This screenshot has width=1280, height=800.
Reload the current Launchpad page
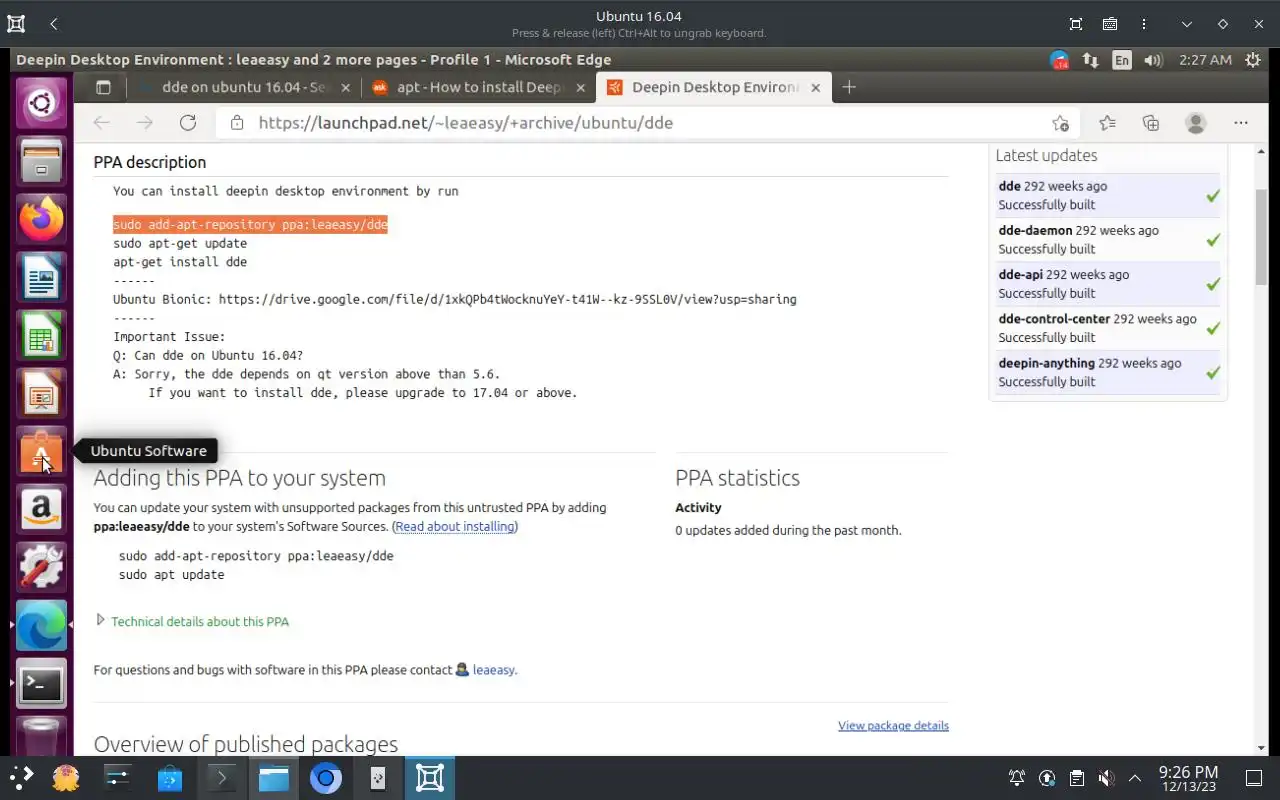point(188,123)
